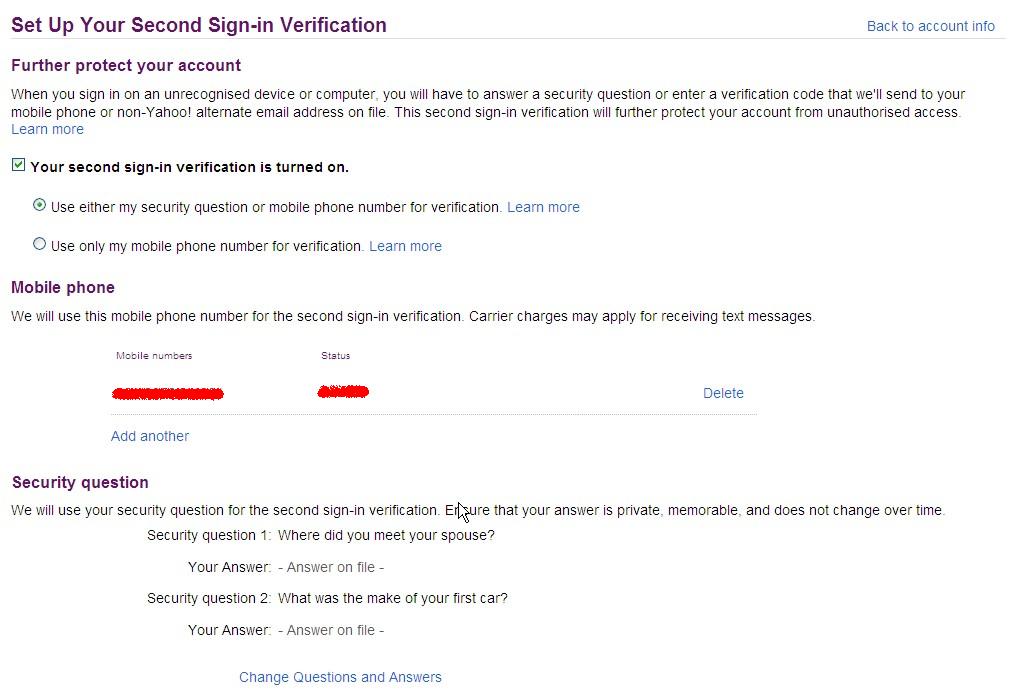1015x694 pixels.
Task: Click the first car security question text
Action: 392,598
